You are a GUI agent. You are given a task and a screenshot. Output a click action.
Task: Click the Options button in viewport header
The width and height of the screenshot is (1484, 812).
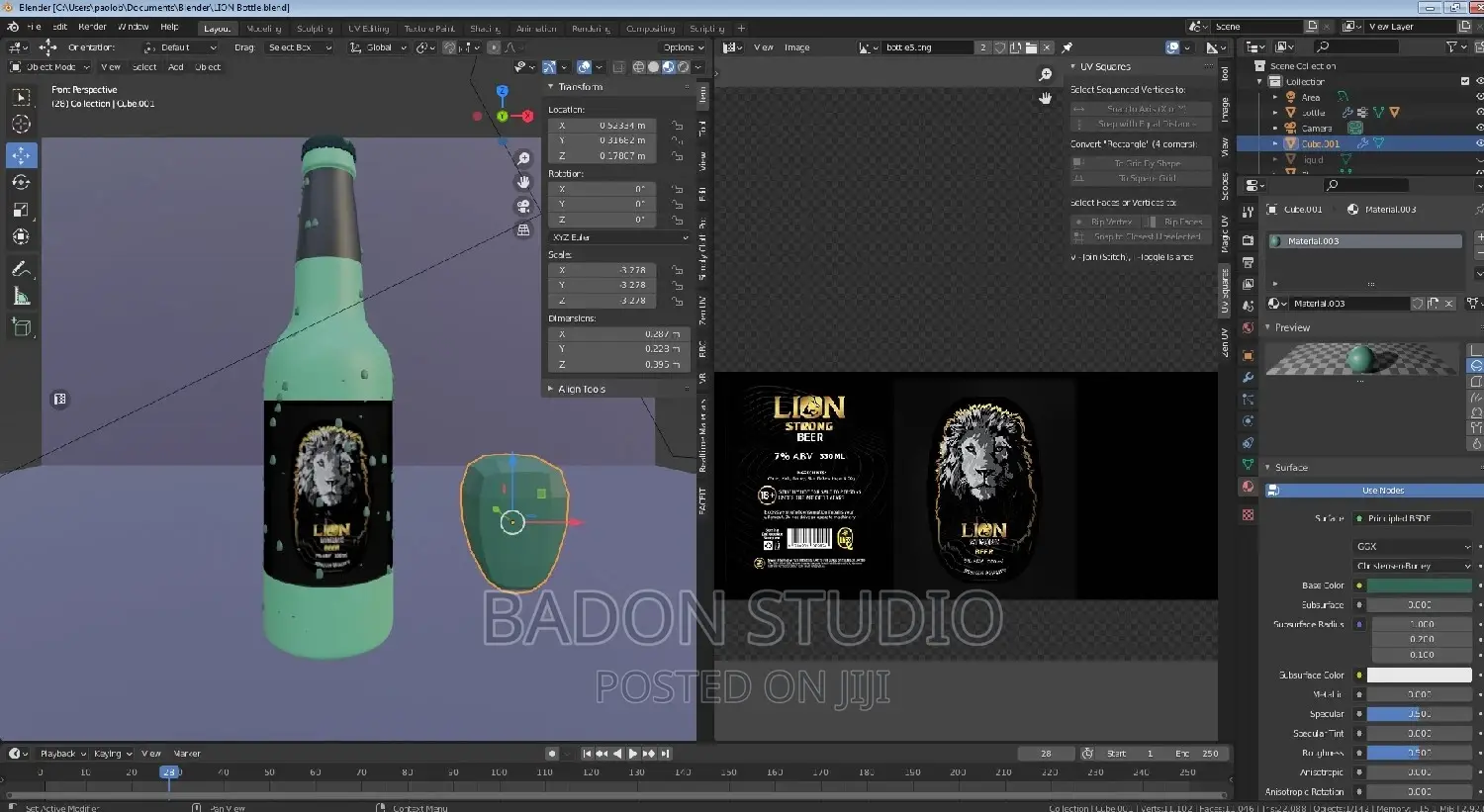[683, 47]
